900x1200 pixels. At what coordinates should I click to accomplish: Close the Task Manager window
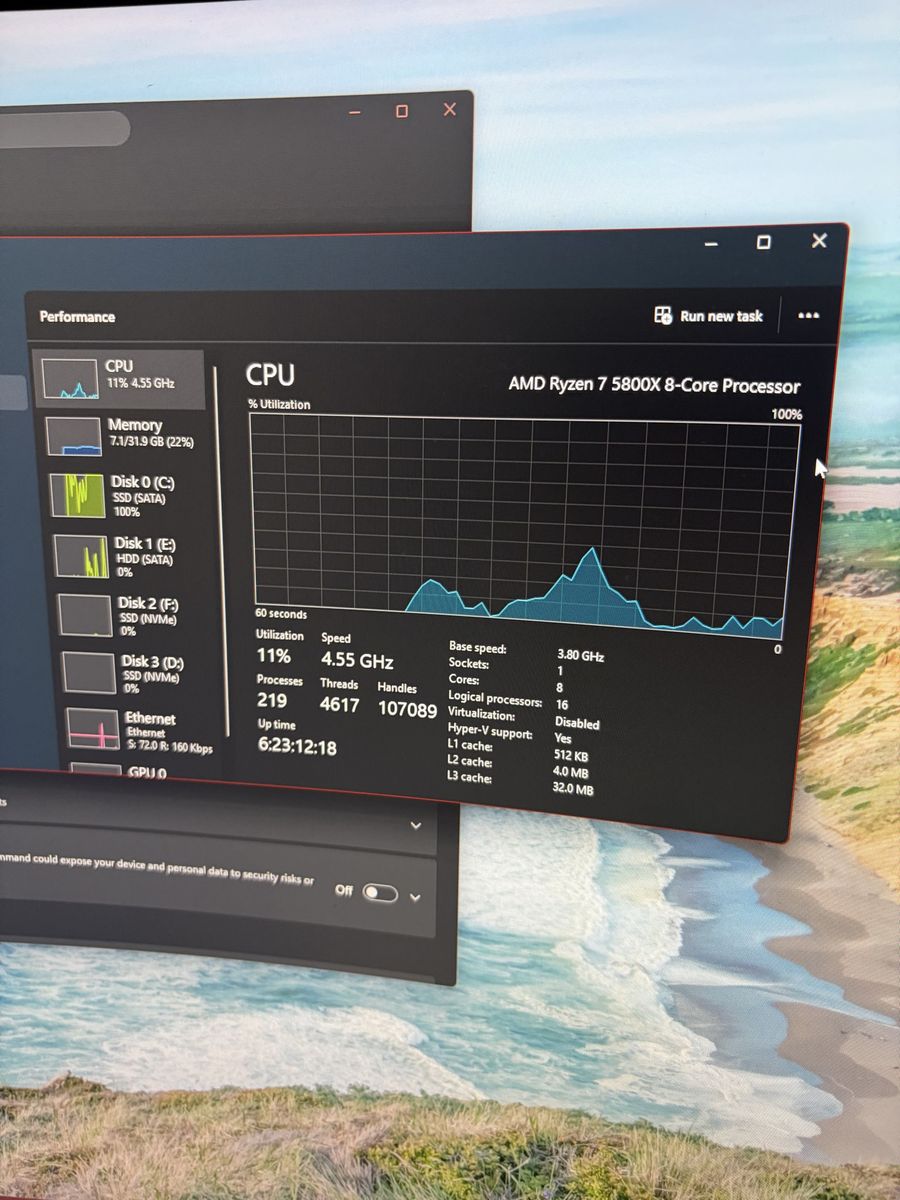click(x=819, y=240)
